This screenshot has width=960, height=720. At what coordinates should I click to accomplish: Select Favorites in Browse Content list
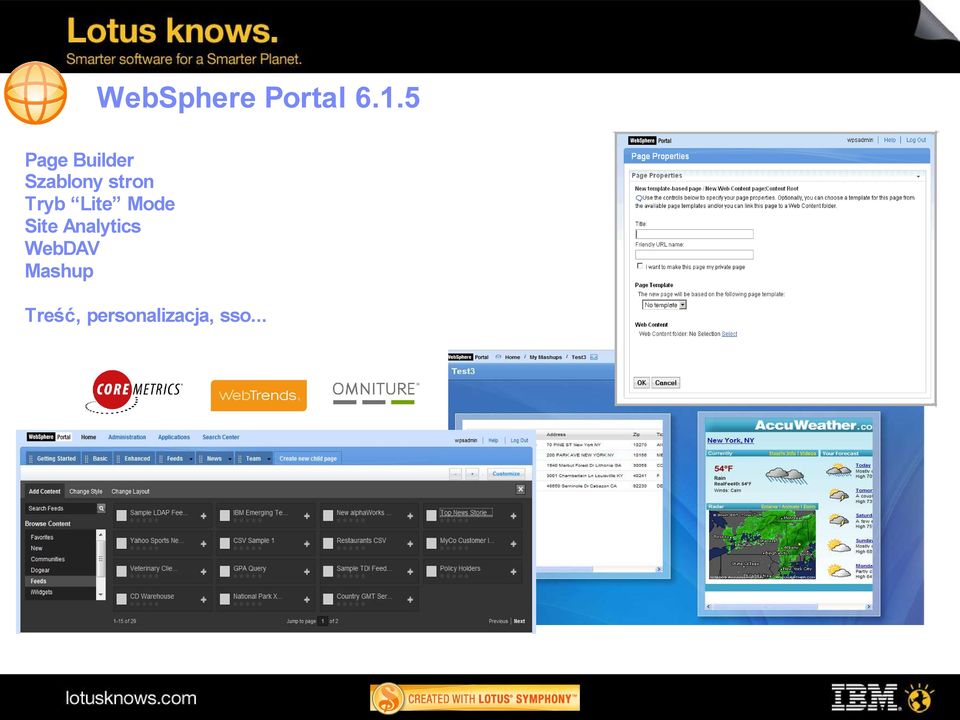pyautogui.click(x=42, y=537)
